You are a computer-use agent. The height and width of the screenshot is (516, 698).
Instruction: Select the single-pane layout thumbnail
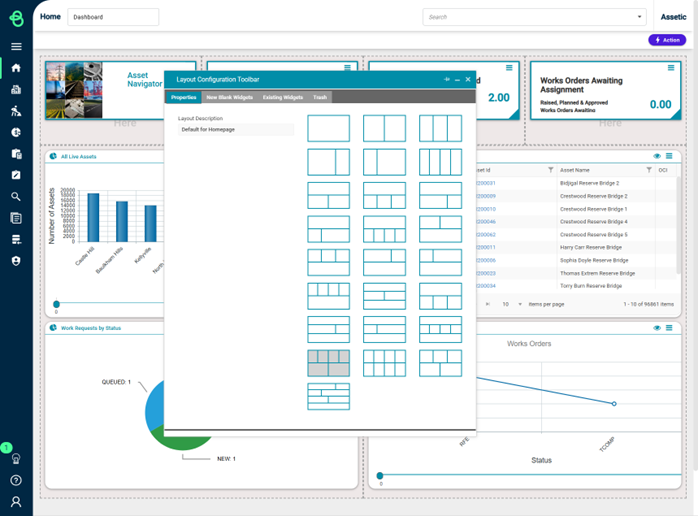(x=328, y=128)
